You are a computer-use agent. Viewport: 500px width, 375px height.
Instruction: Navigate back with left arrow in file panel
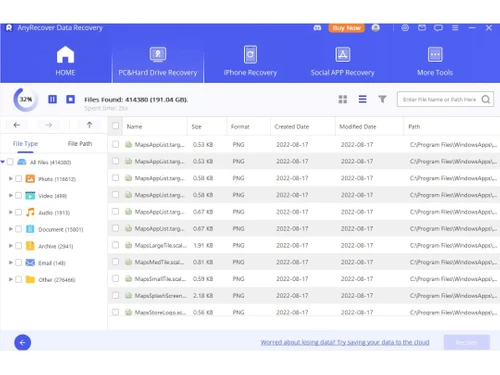point(17,125)
